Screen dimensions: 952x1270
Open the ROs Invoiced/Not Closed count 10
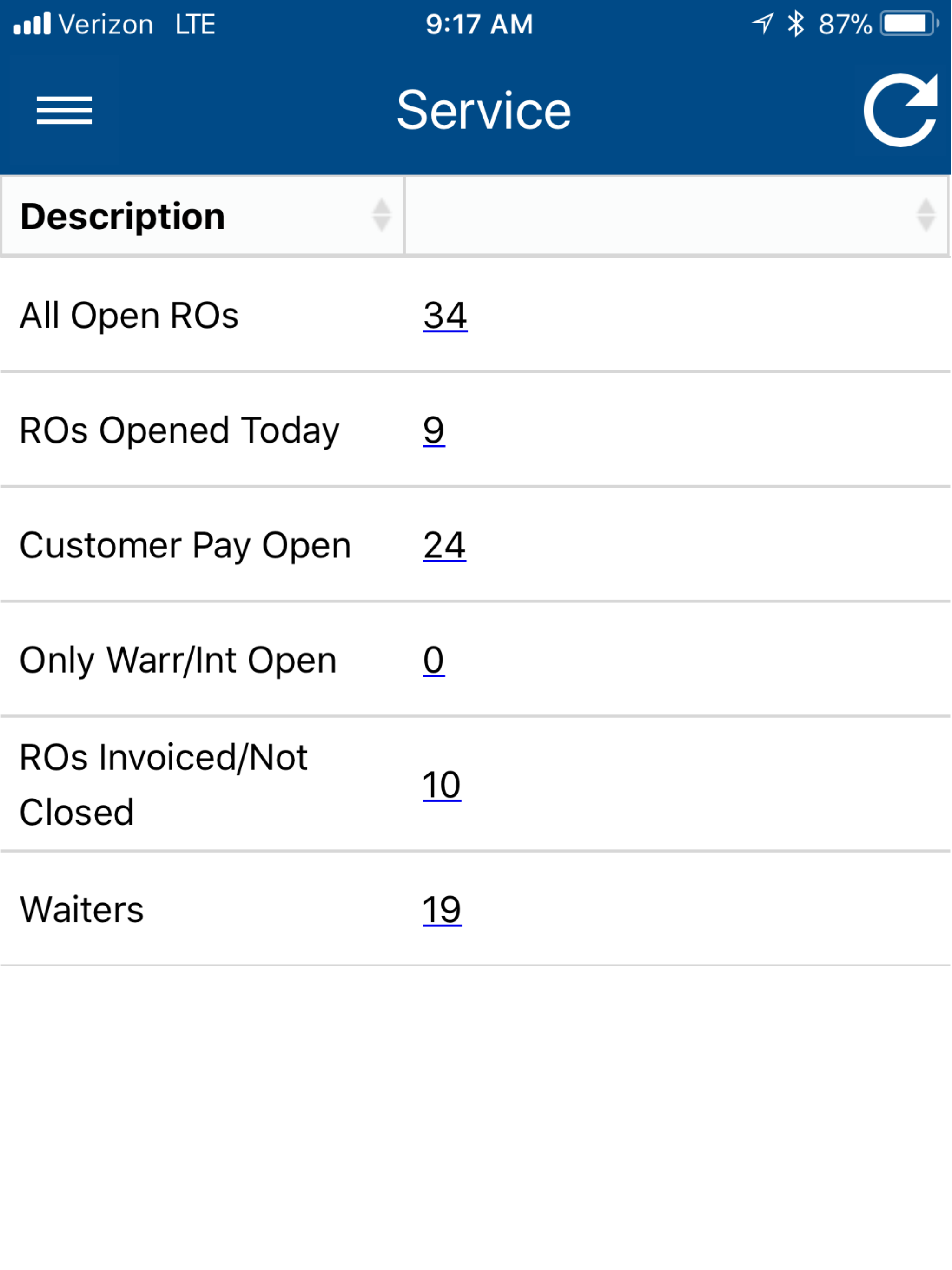442,785
